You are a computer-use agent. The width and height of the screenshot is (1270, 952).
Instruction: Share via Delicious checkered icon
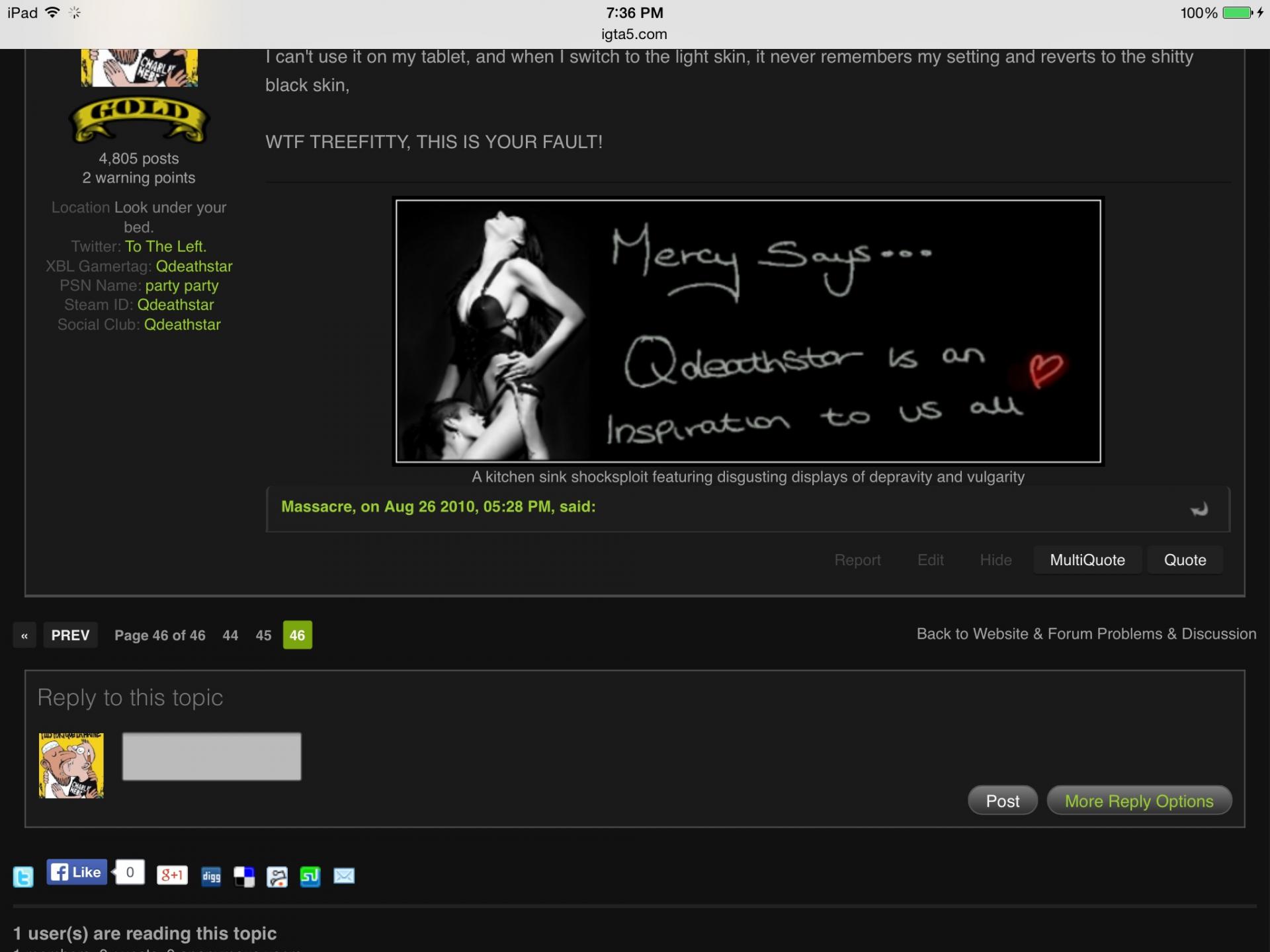tap(244, 877)
